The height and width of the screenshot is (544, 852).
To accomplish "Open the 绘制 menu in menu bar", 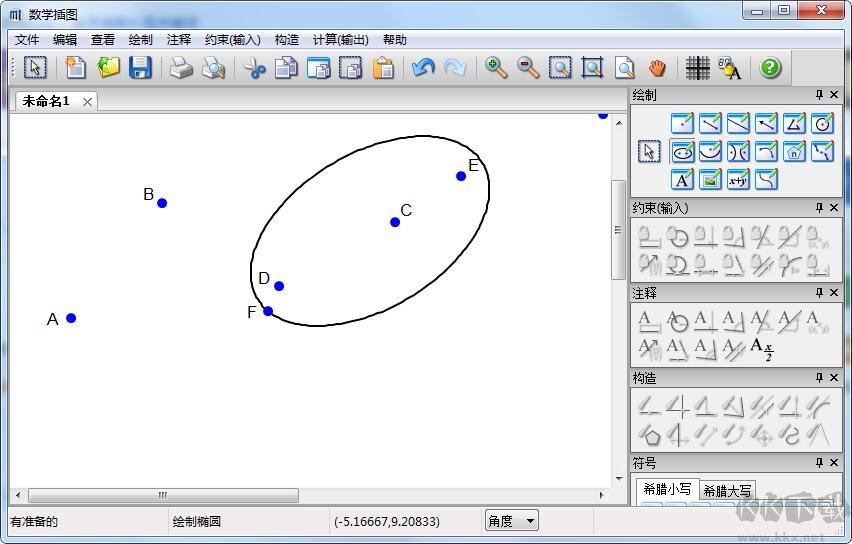I will (x=141, y=40).
